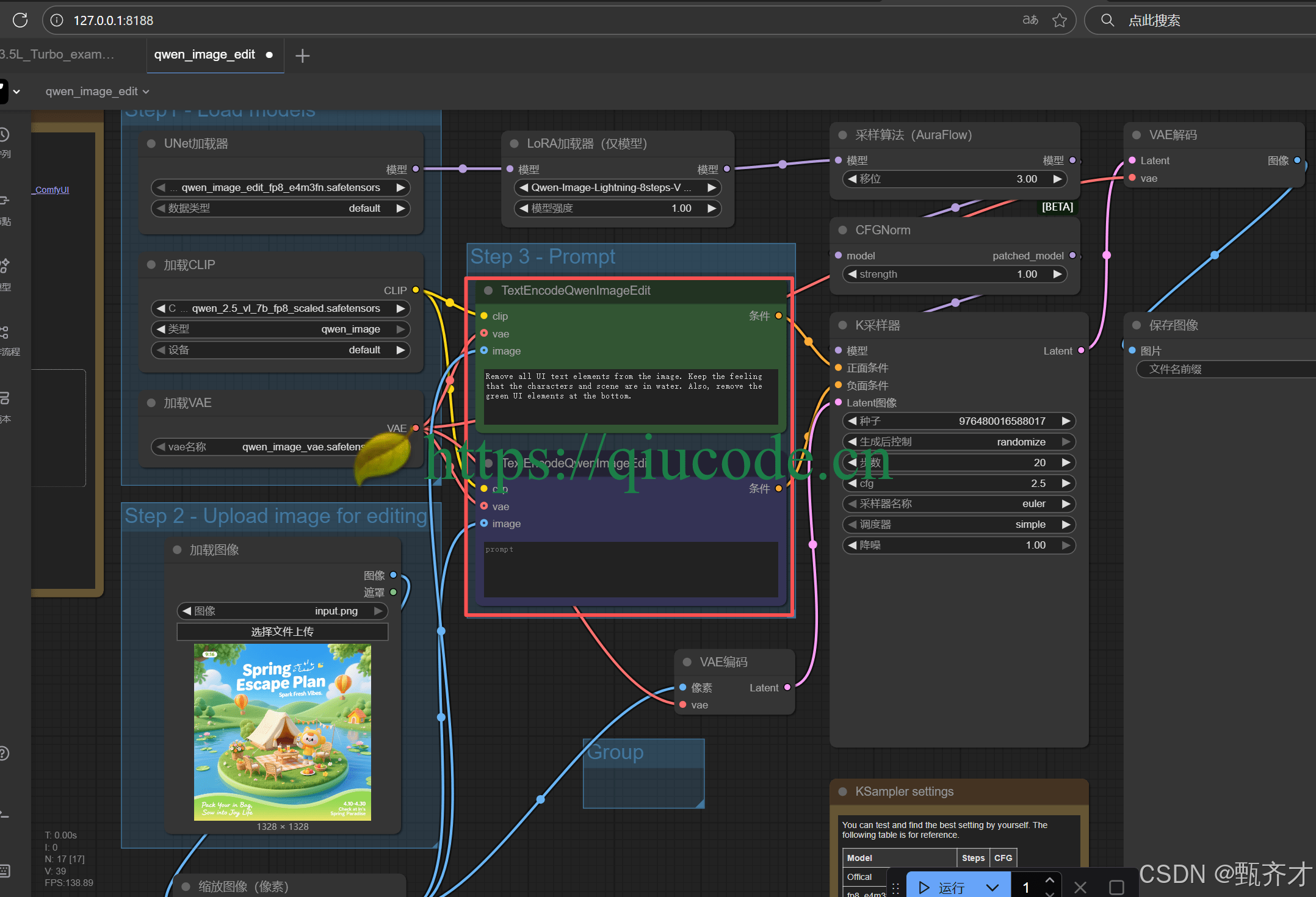Screen dimensions: 1316x897
Task: Click the 点此搜索 search box
Action: 1201,20
